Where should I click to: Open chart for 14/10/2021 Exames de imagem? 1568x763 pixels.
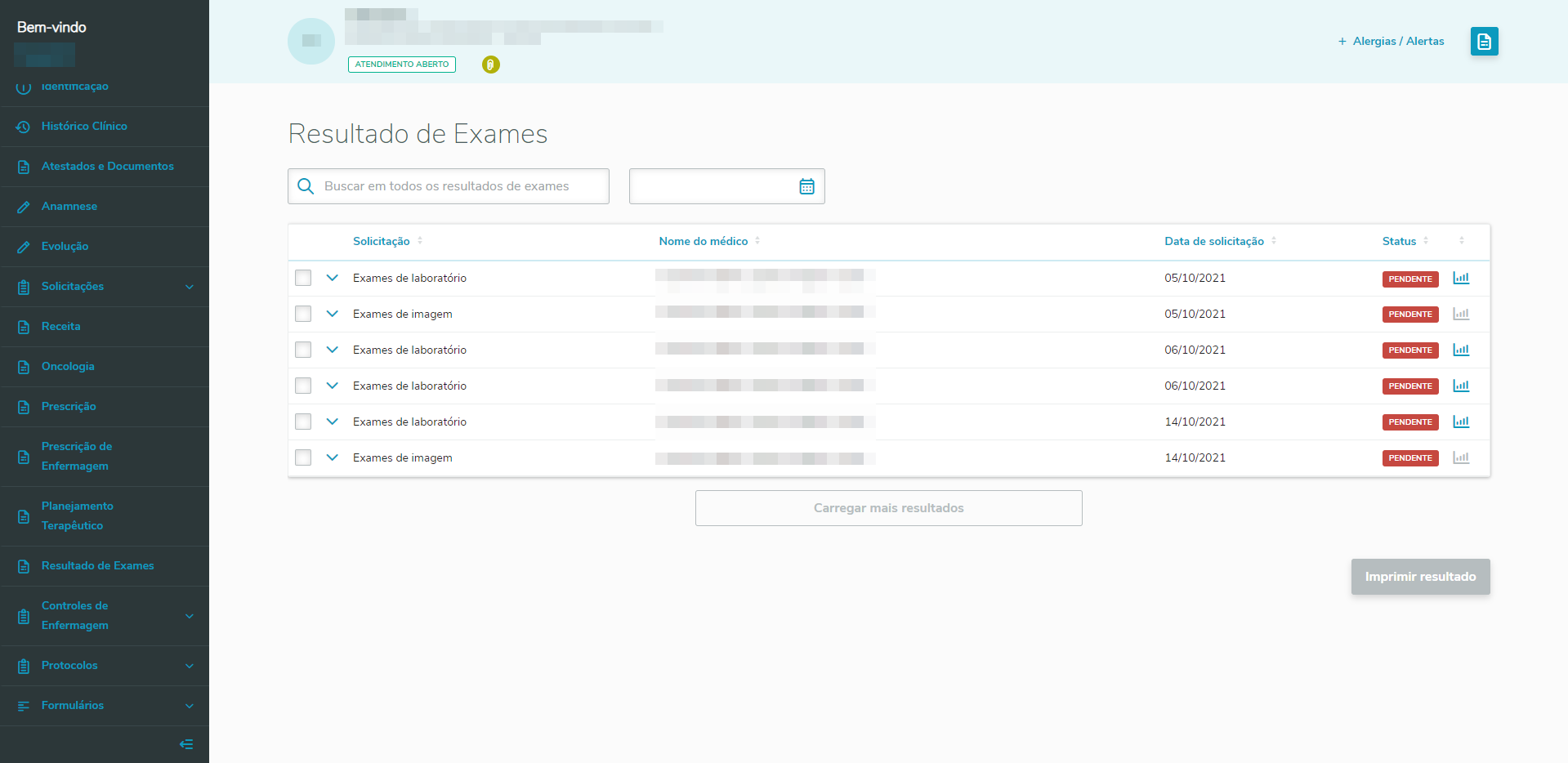coord(1461,457)
